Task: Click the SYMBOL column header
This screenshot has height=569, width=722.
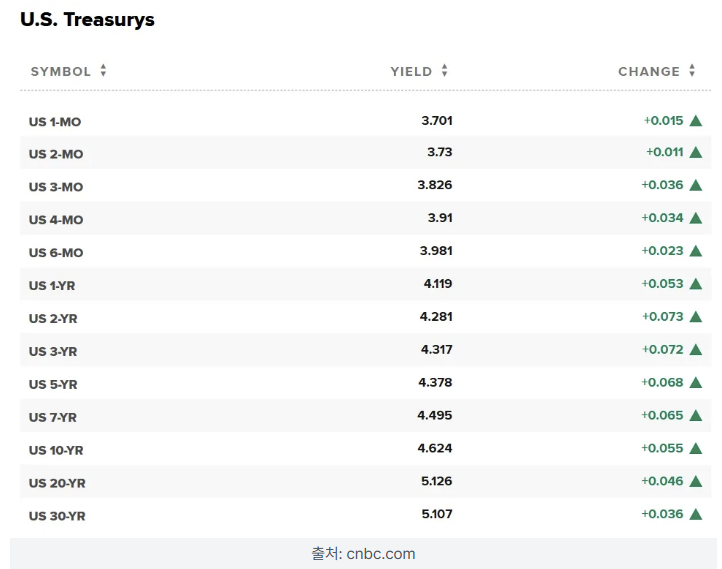Action: click(x=61, y=71)
